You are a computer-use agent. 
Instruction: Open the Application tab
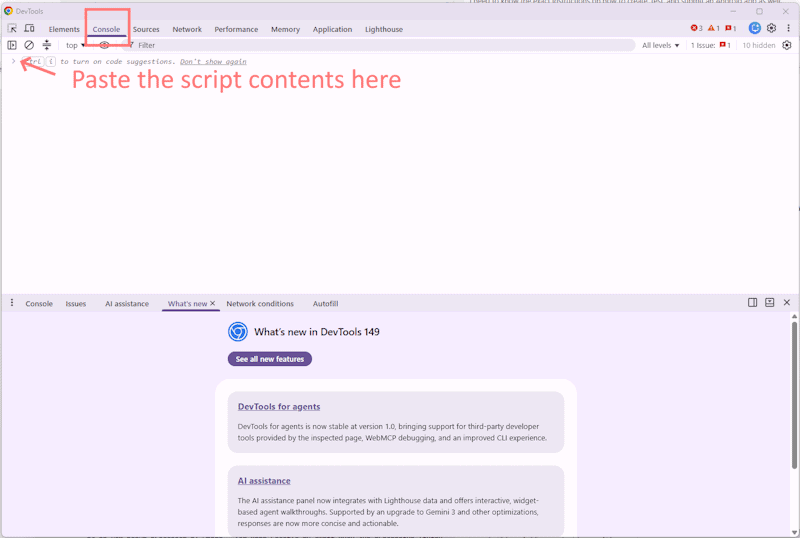(332, 29)
